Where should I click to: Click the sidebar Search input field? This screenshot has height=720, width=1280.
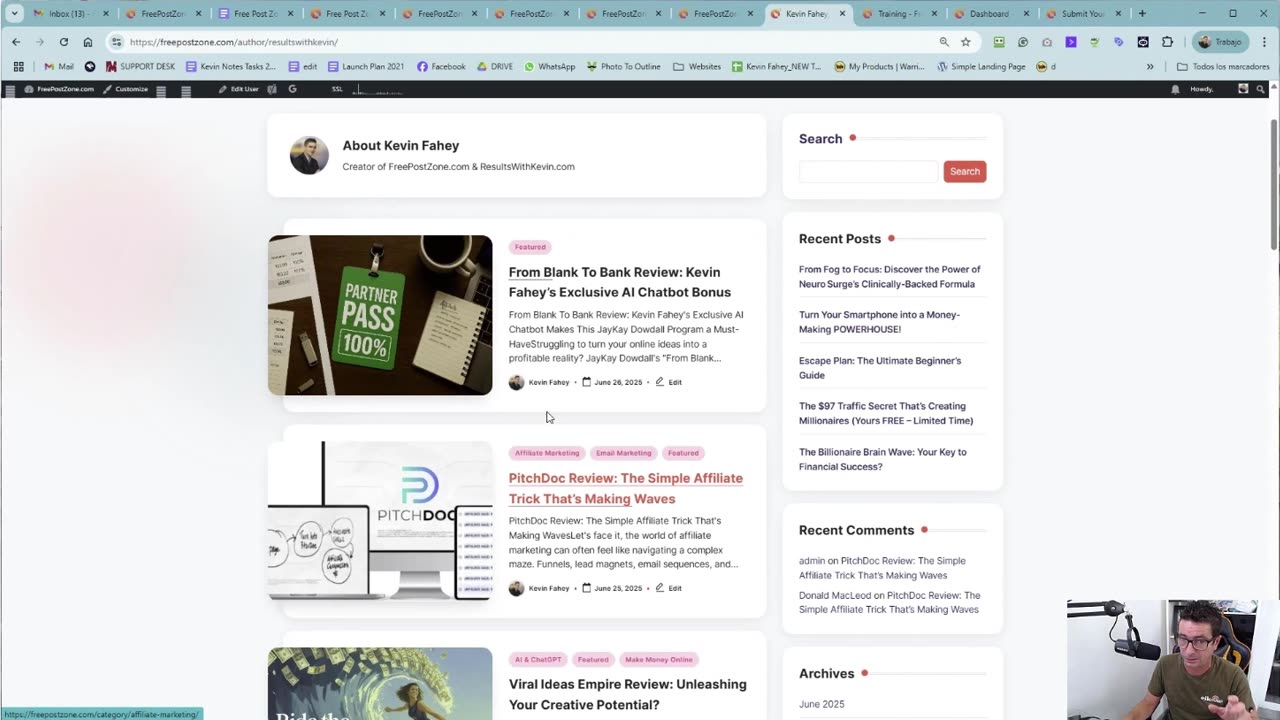tap(868, 171)
